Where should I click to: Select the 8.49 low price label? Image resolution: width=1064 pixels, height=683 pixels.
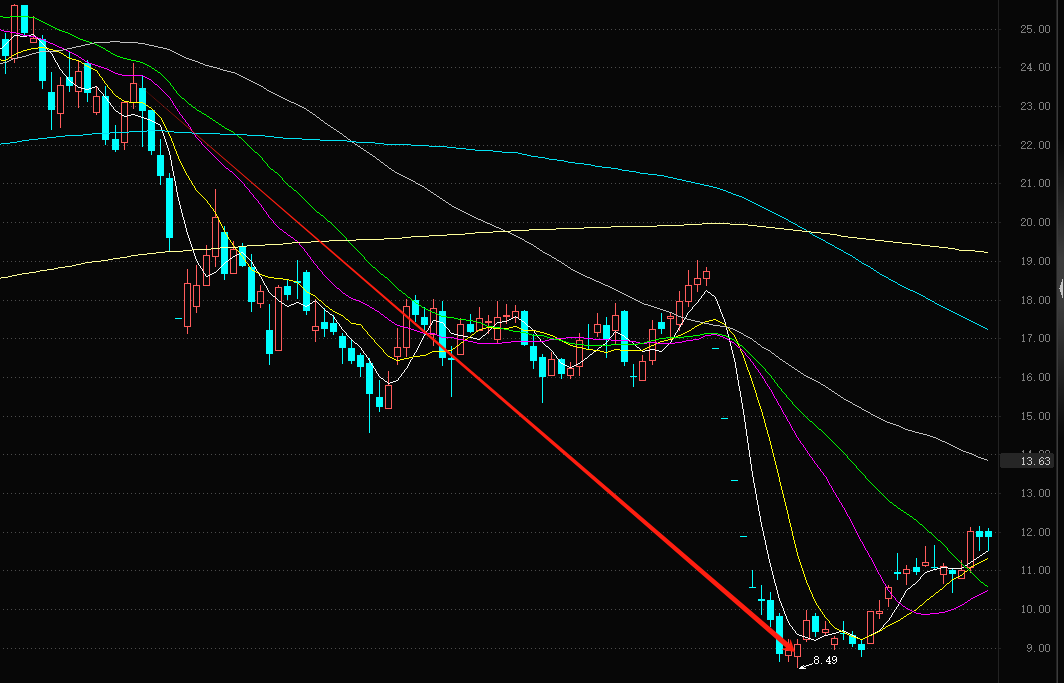pos(825,660)
